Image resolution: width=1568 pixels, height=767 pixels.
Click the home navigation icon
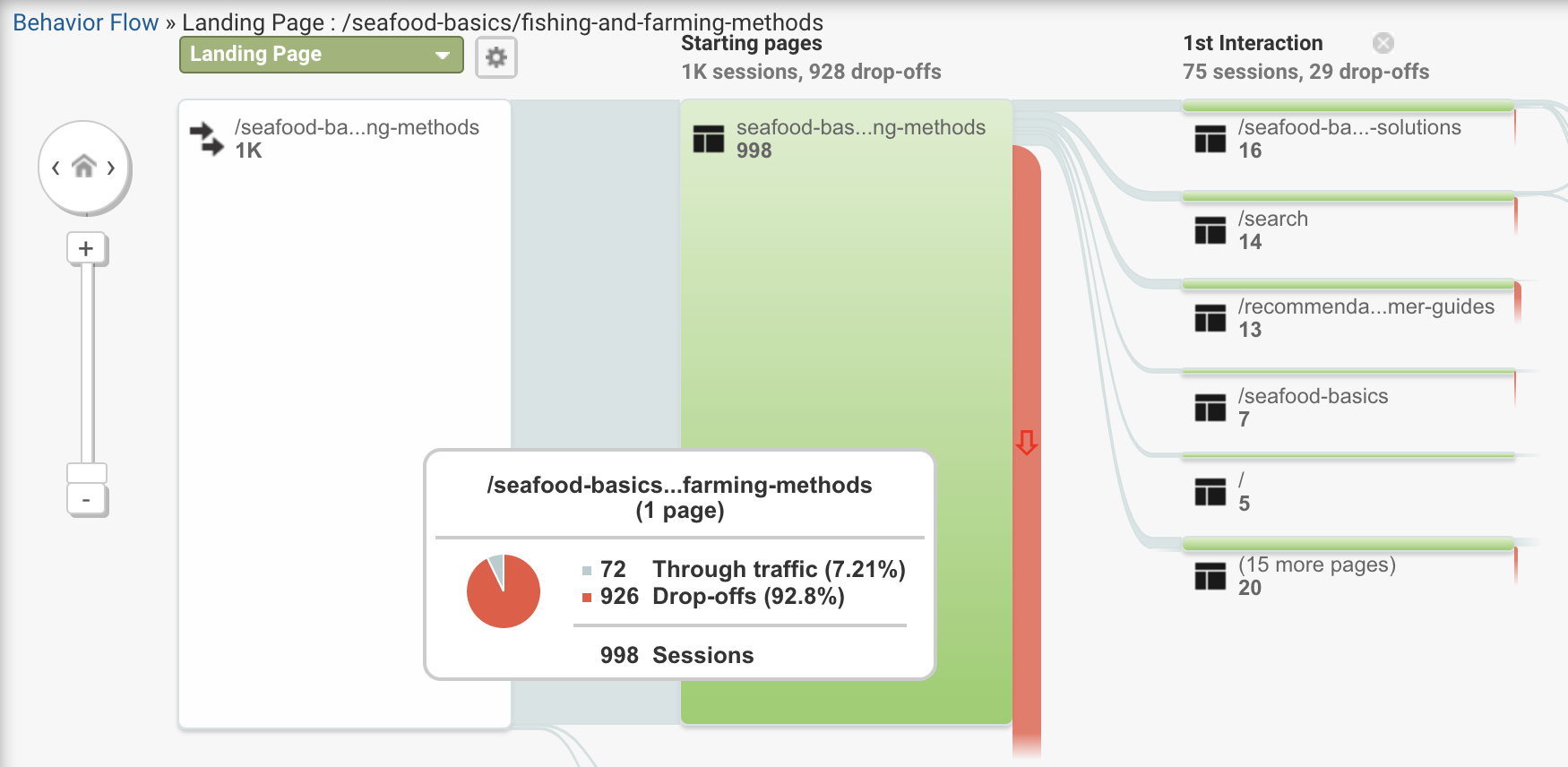pyautogui.click(x=84, y=167)
